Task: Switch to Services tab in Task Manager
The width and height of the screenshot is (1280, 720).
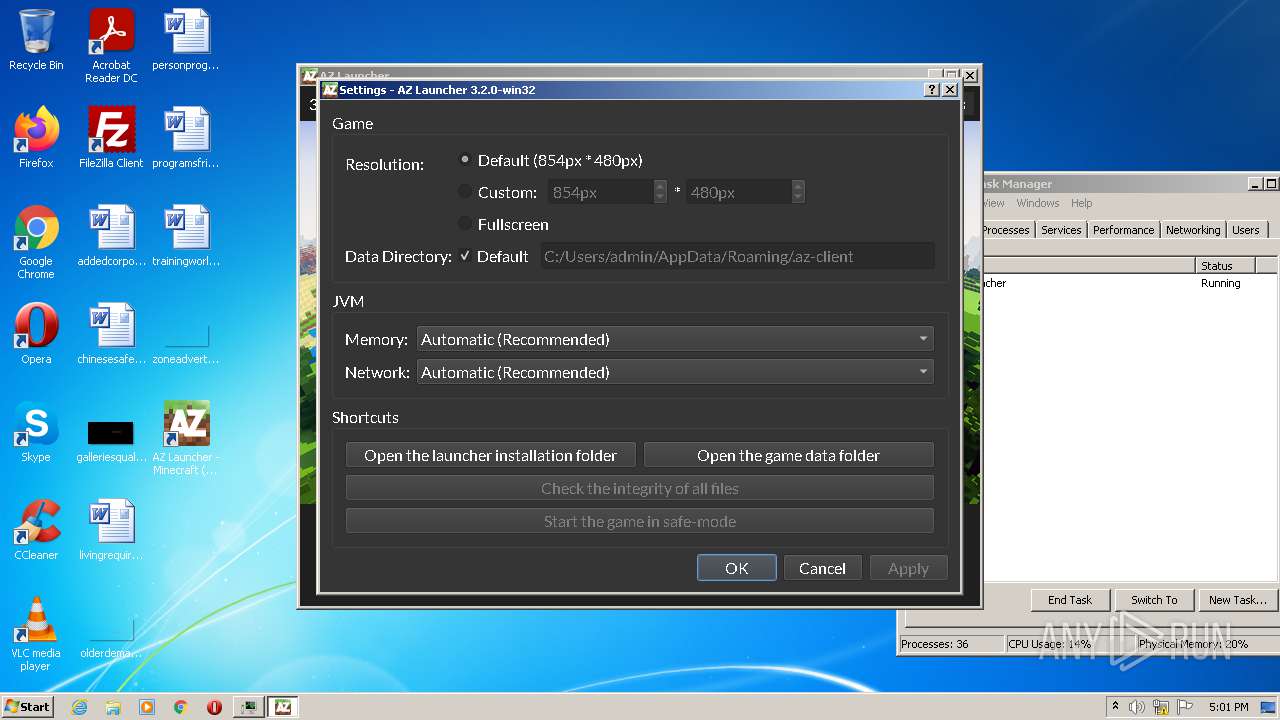Action: click(1061, 230)
